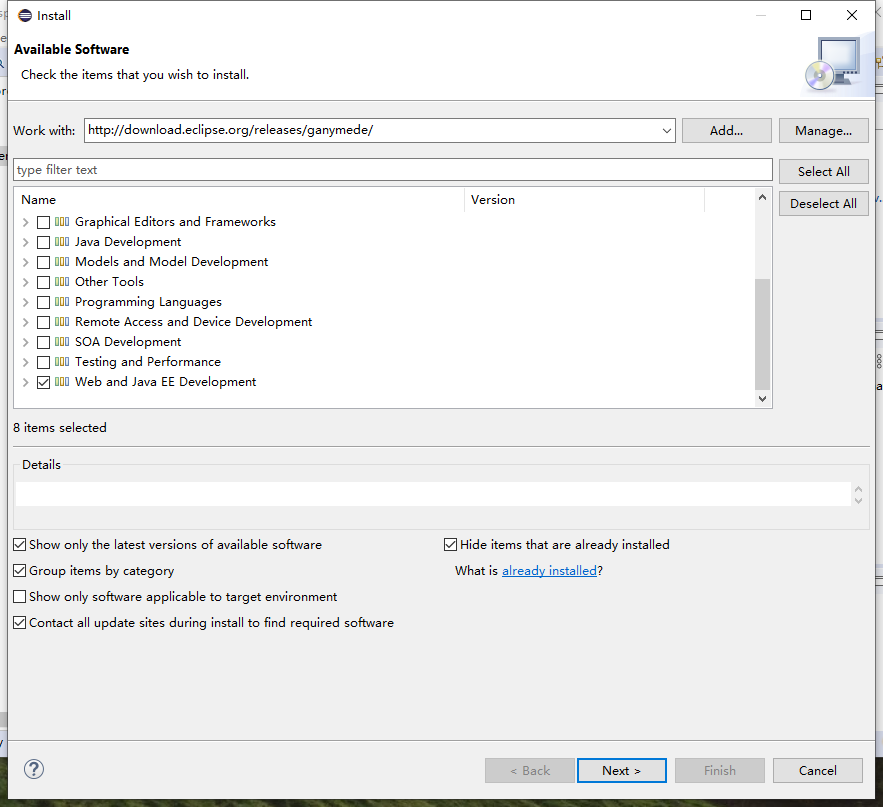Image resolution: width=883 pixels, height=807 pixels.
Task: Check the Other Tools checkbox
Action: coord(43,283)
